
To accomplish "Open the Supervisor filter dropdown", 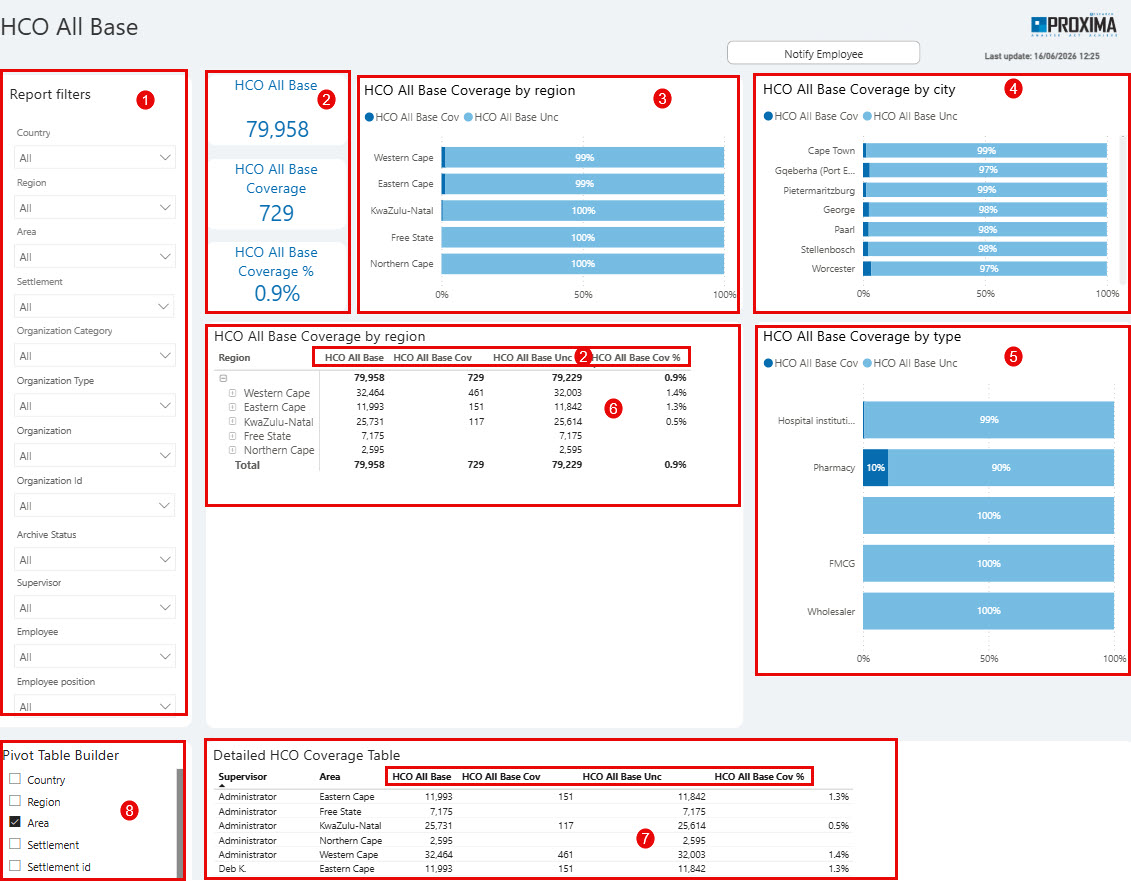I will [x=94, y=608].
